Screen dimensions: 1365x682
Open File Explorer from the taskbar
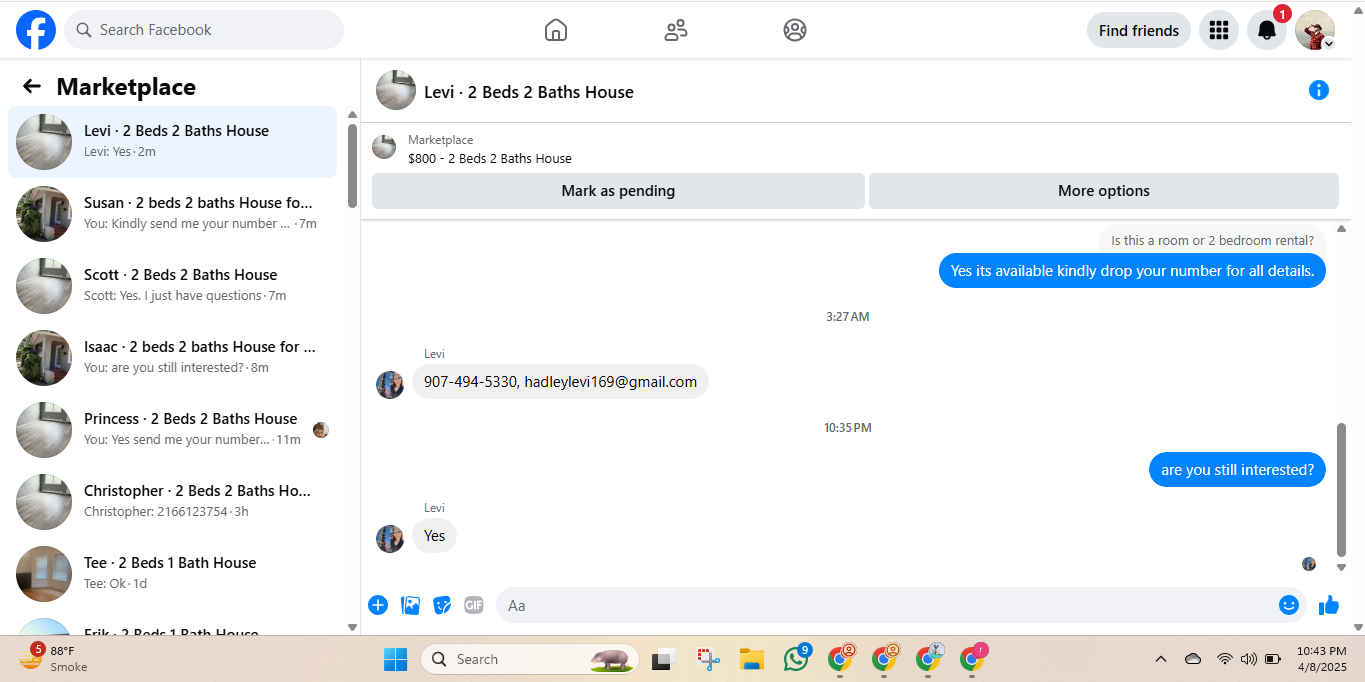click(752, 659)
